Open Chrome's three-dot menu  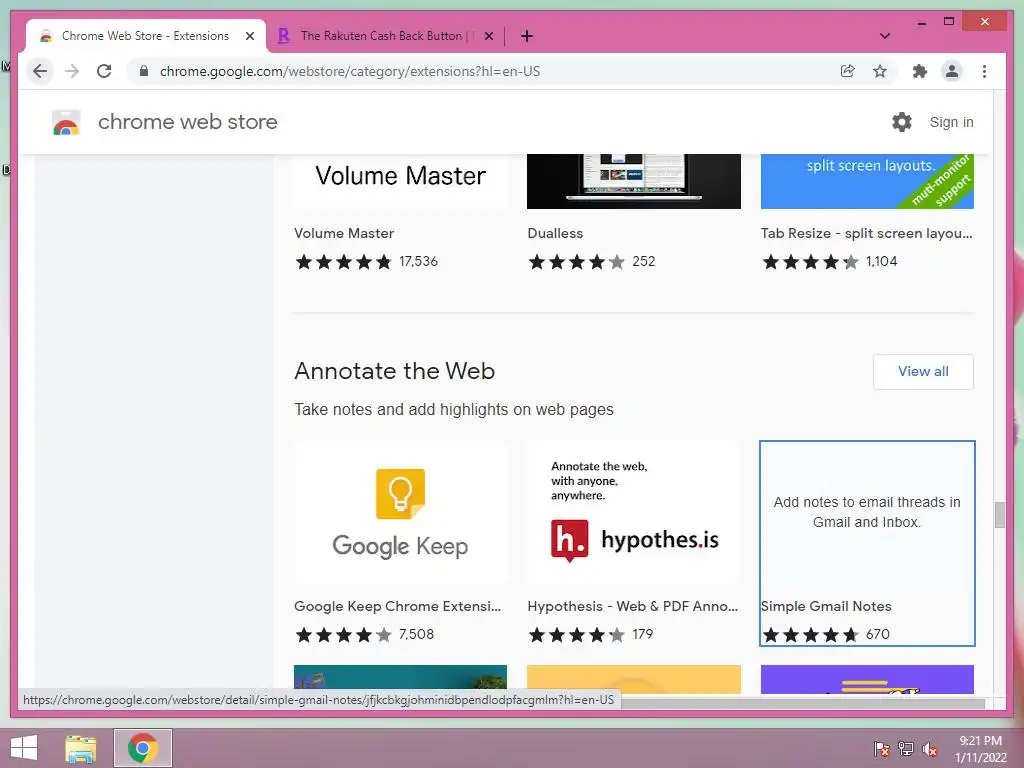pyautogui.click(x=984, y=71)
